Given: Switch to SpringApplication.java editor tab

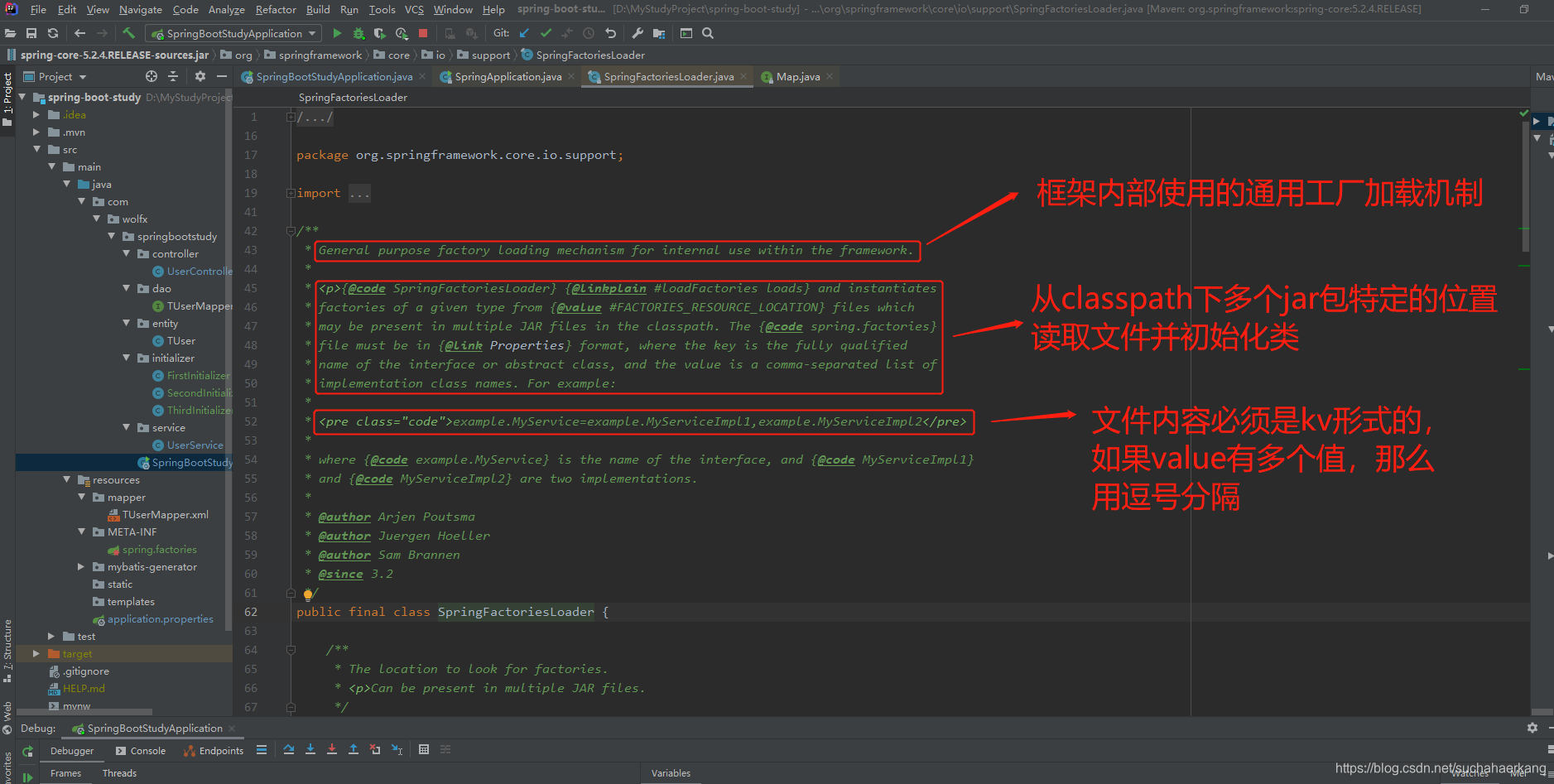Looking at the screenshot, I should pyautogui.click(x=508, y=76).
